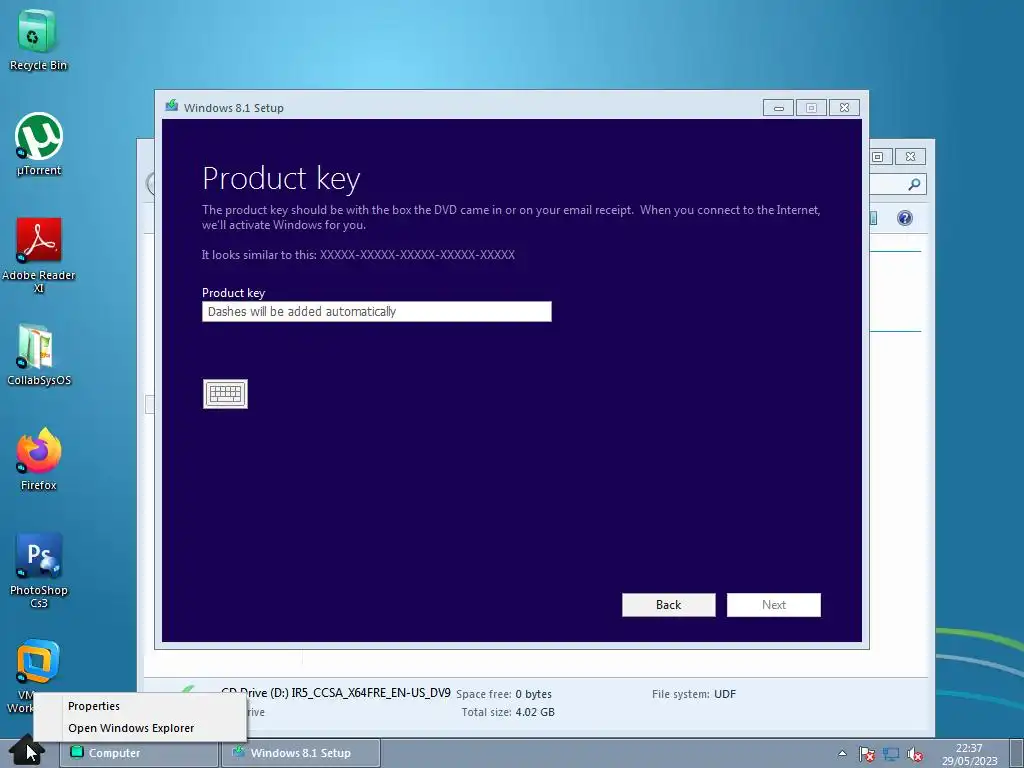Select the Adobe Reader XI desktop icon
The height and width of the screenshot is (768, 1024).
coord(39,255)
